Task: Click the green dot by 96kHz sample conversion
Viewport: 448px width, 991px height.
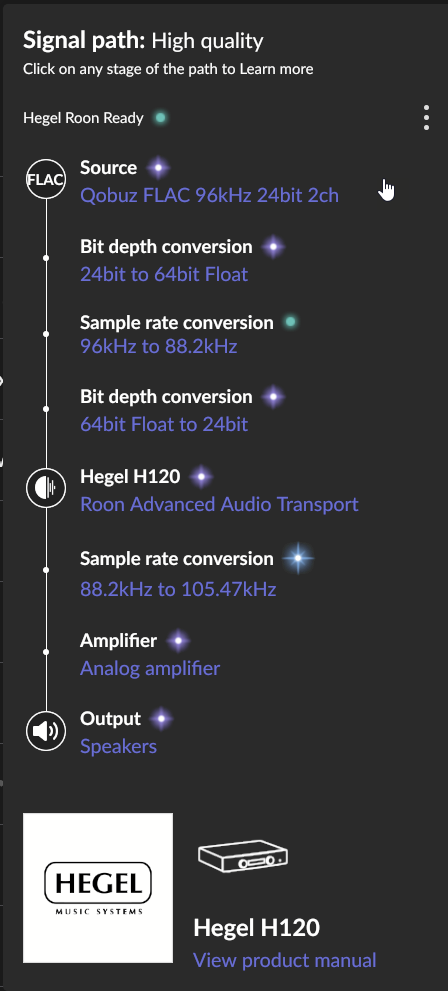Action: pyautogui.click(x=290, y=322)
